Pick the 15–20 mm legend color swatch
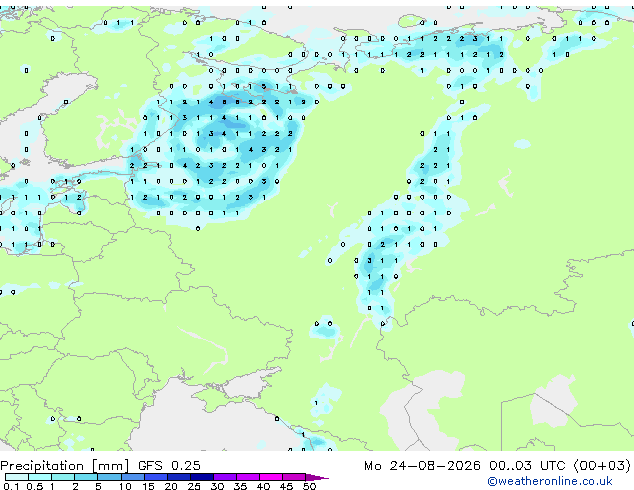 point(156,477)
